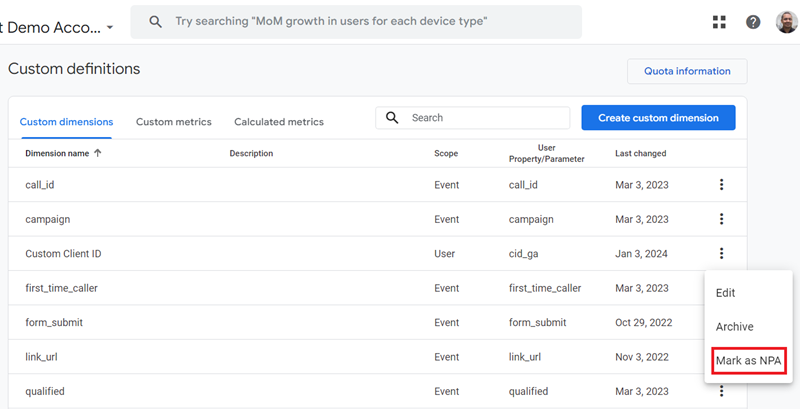Open more options for qualified row
800x409 pixels.
click(721, 391)
